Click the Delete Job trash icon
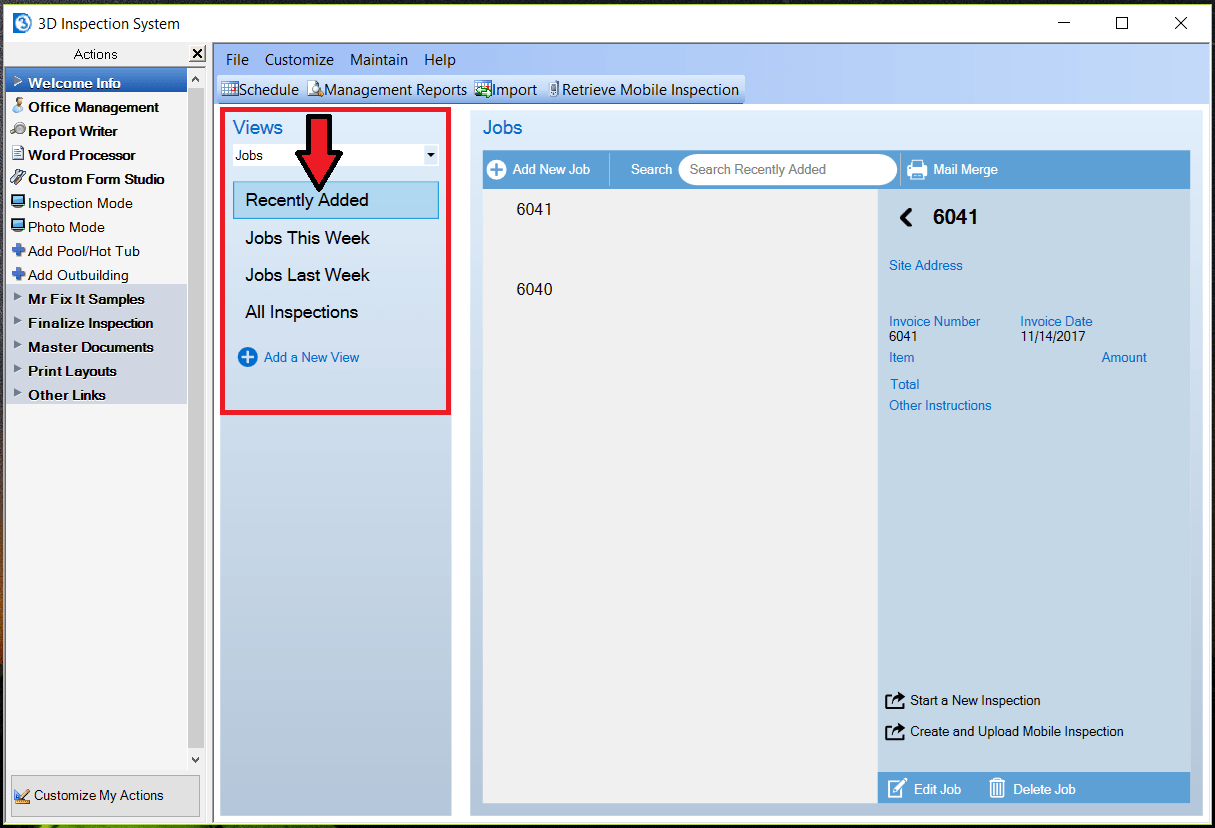This screenshot has height=828, width=1215. tap(996, 788)
